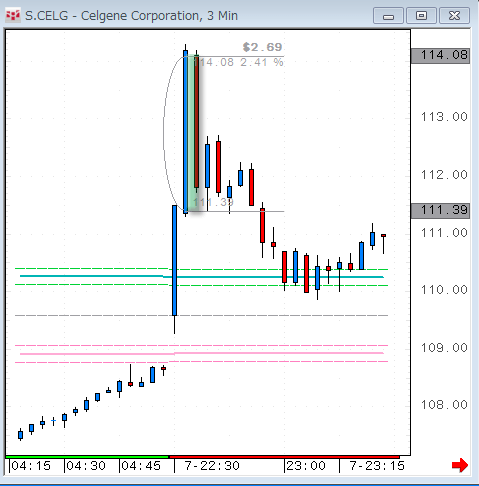Image resolution: width=479 pixels, height=486 pixels.
Task: Click the tall blue candle peaking at 114.08
Action: [x=185, y=131]
